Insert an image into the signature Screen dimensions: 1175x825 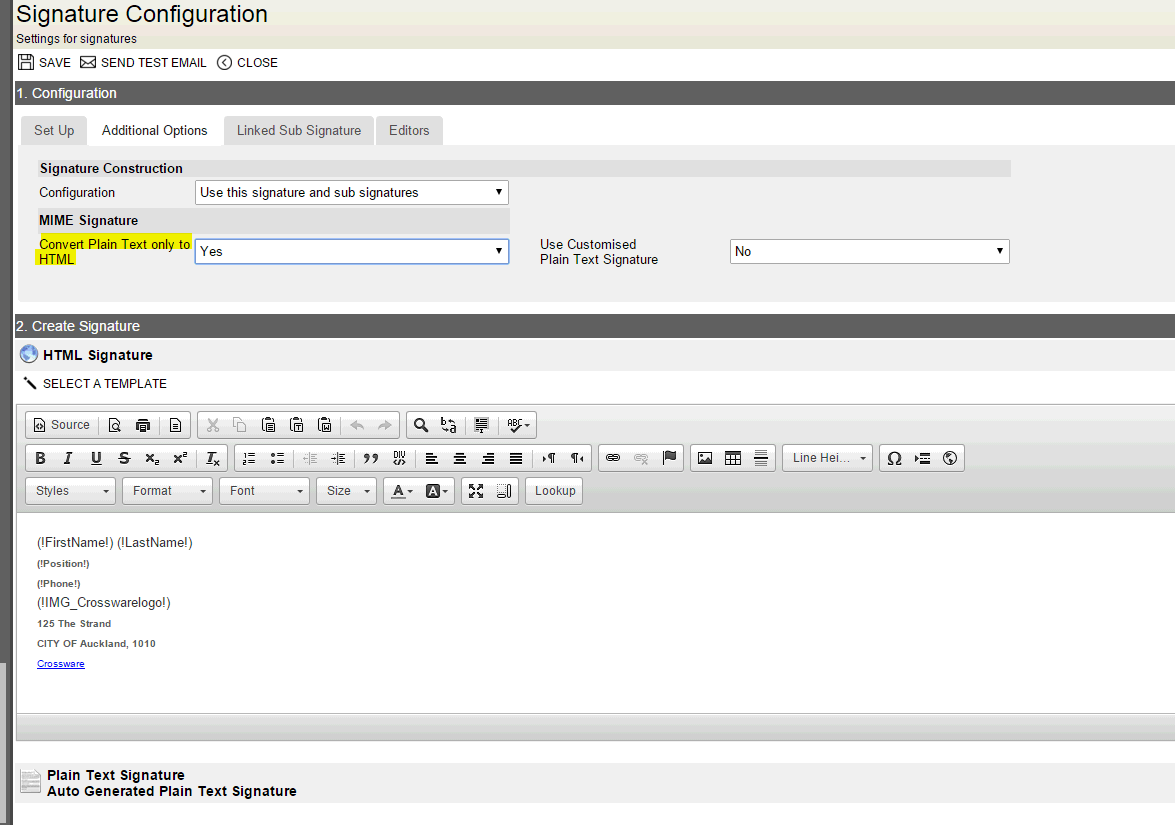tap(706, 458)
